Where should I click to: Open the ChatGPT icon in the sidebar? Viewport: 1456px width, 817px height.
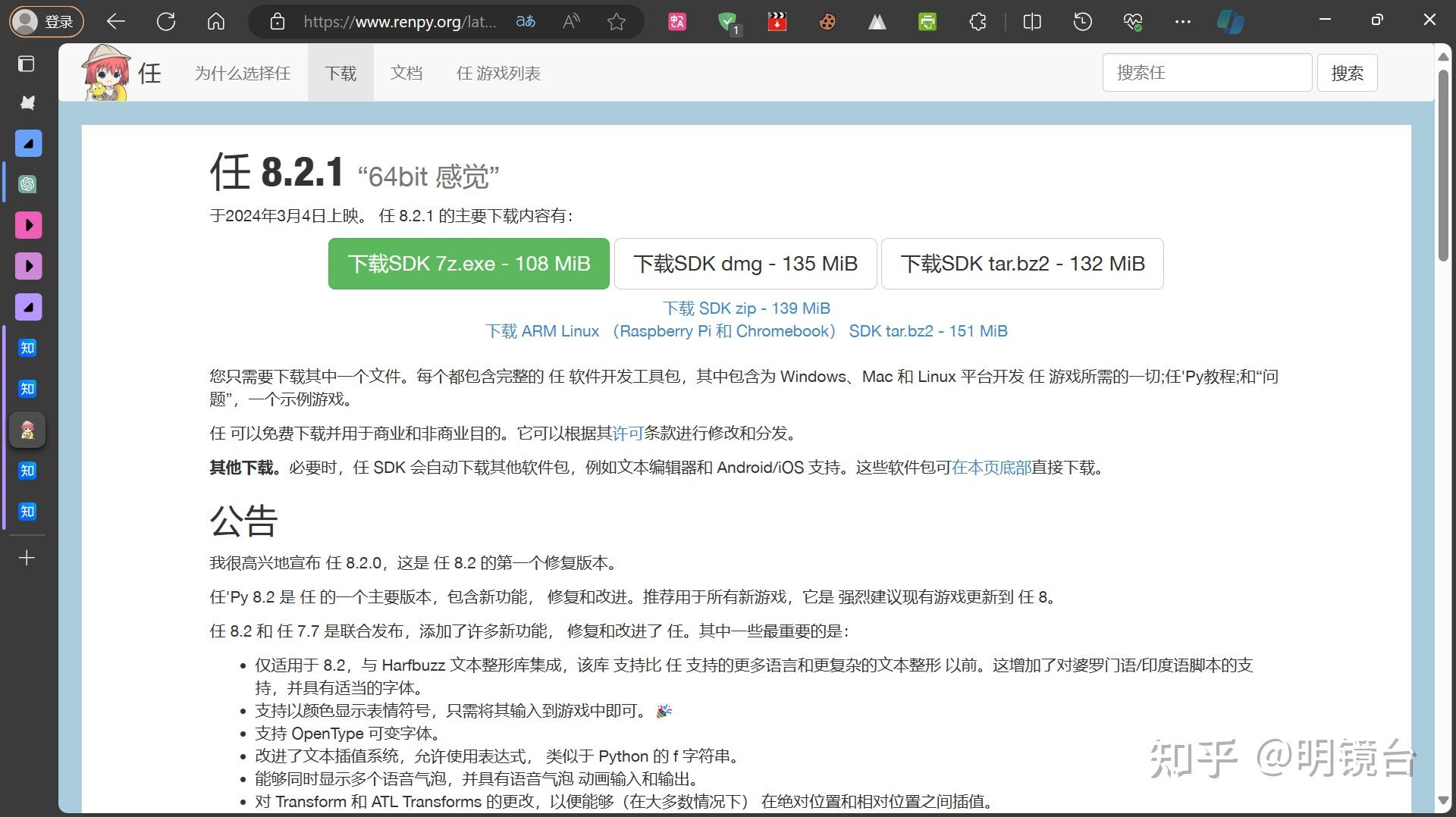point(28,183)
